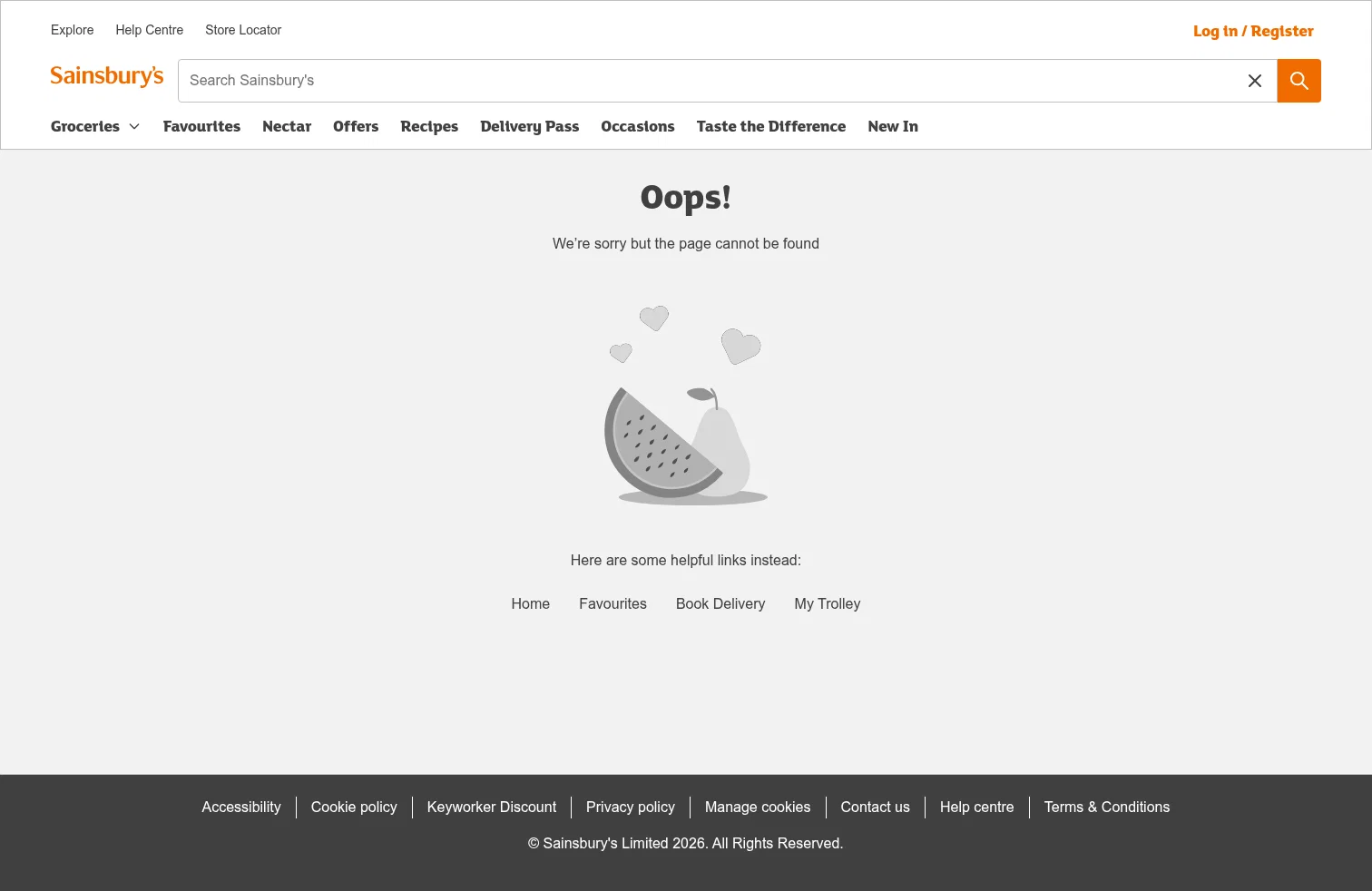Click Contact us in the footer

876,807
